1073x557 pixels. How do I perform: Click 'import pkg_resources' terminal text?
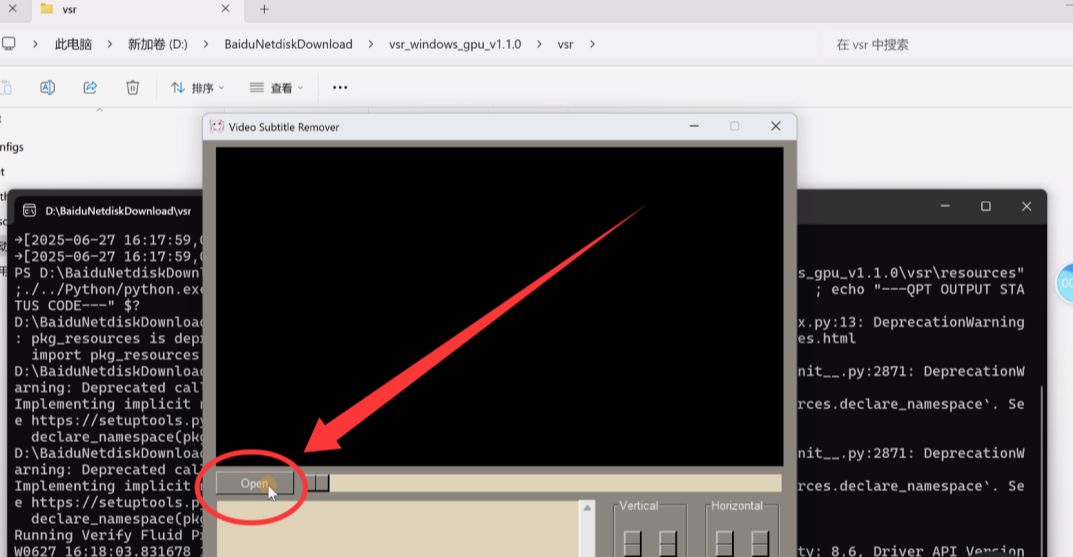pos(115,354)
